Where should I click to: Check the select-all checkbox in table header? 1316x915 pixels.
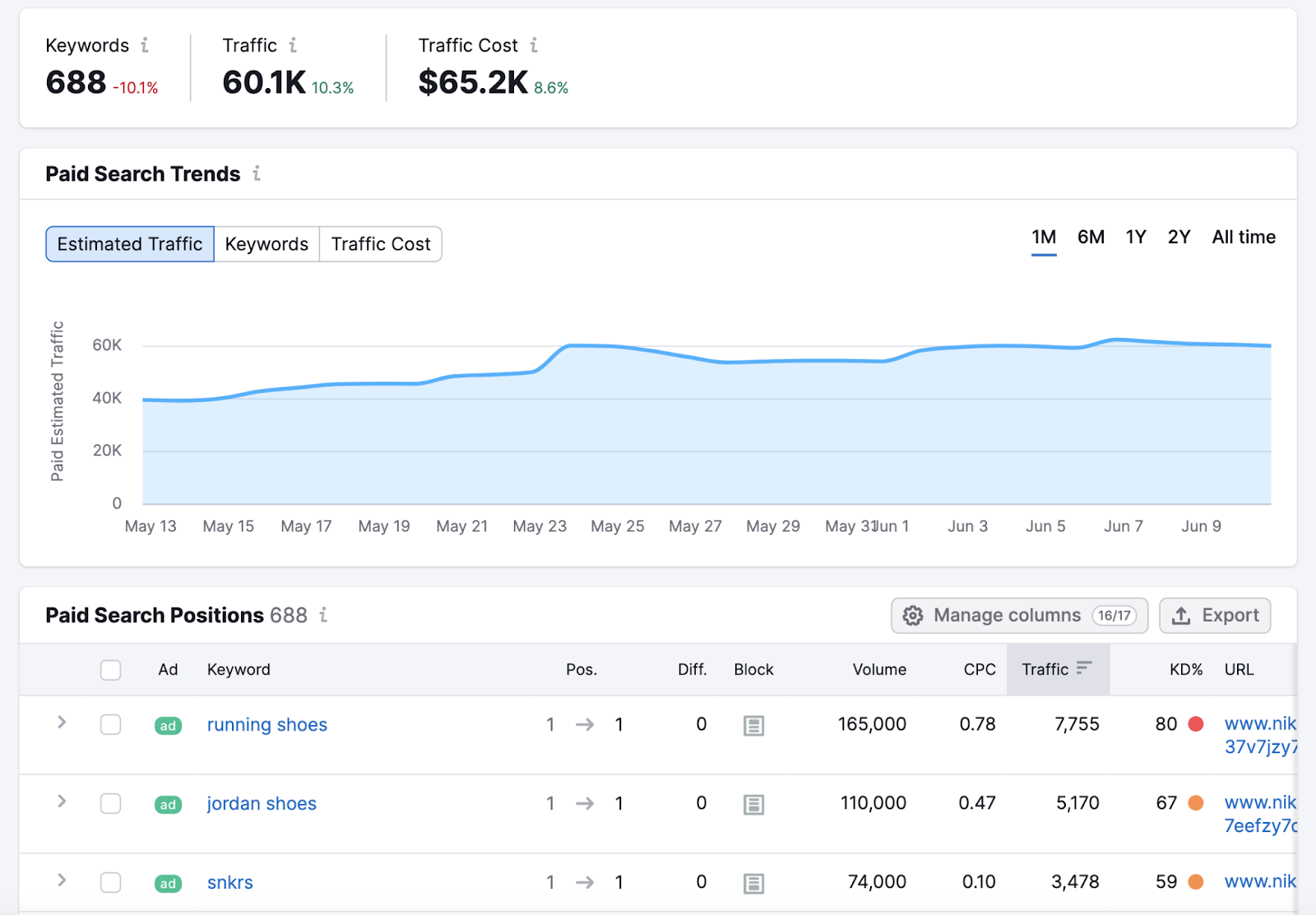pyautogui.click(x=110, y=670)
